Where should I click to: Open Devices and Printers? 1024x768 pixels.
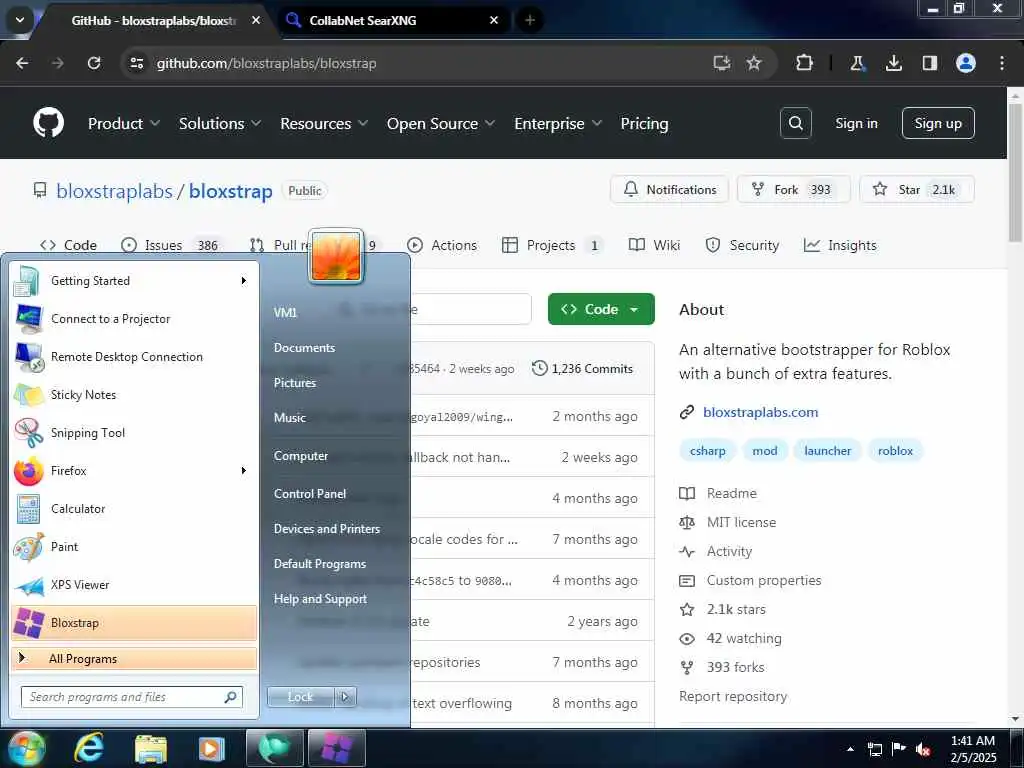(x=327, y=529)
